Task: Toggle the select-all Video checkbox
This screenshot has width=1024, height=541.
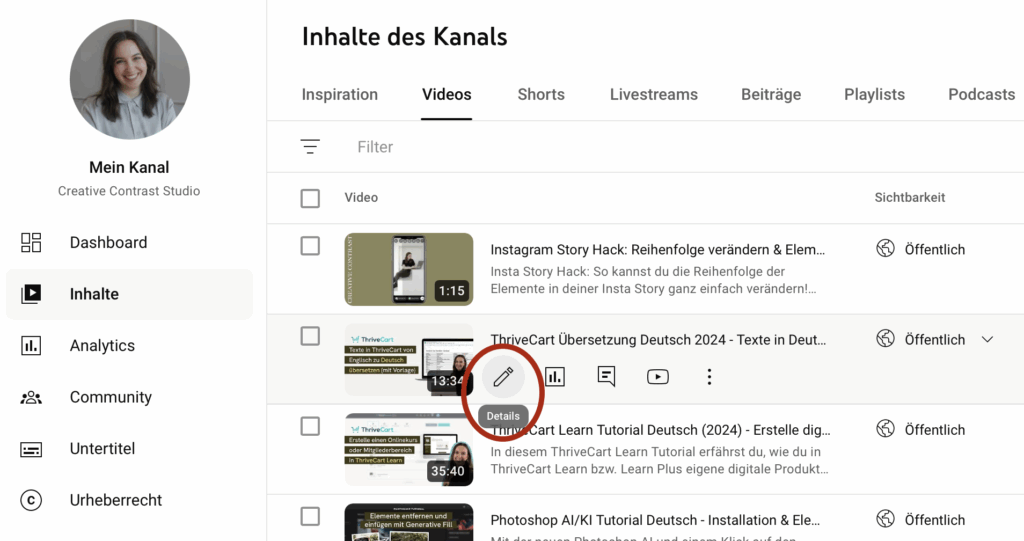Action: 310,198
